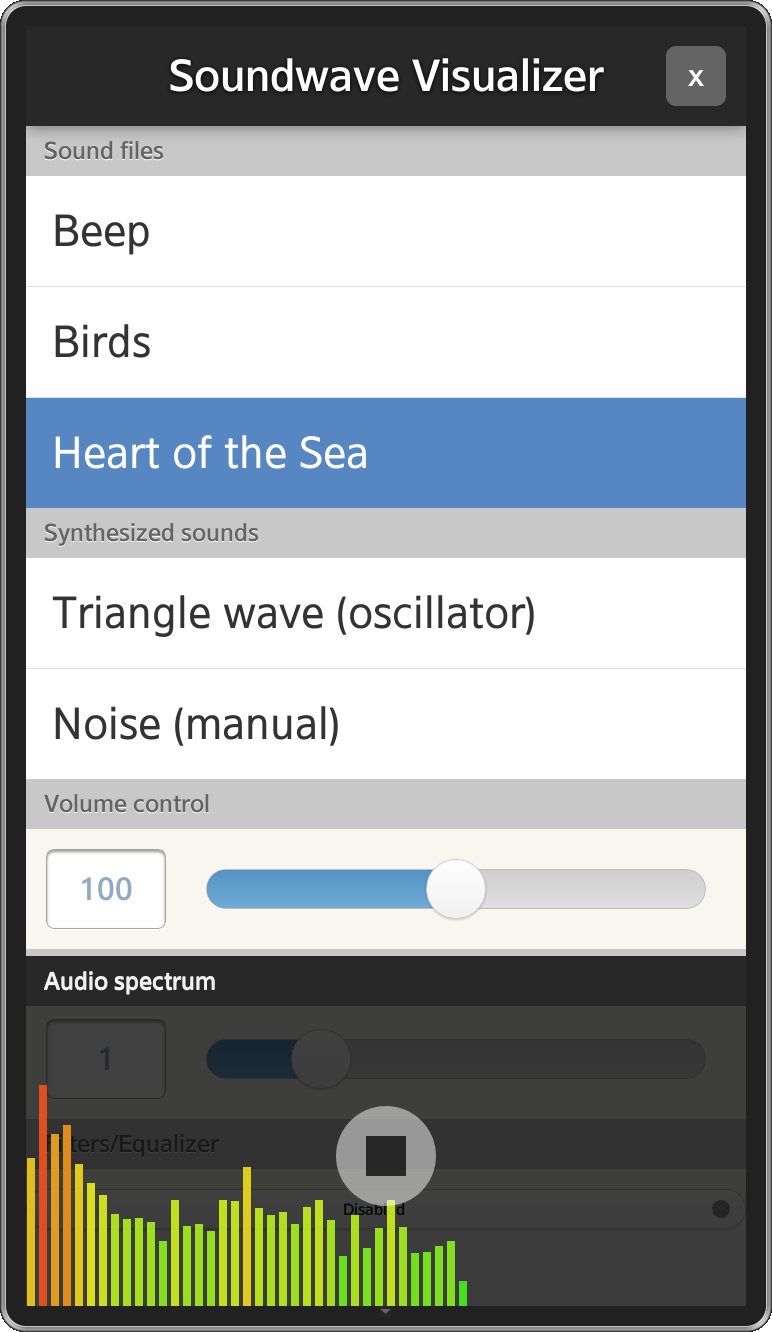Stop the currently playing sound
The width and height of the screenshot is (772, 1332).
pos(386,1155)
